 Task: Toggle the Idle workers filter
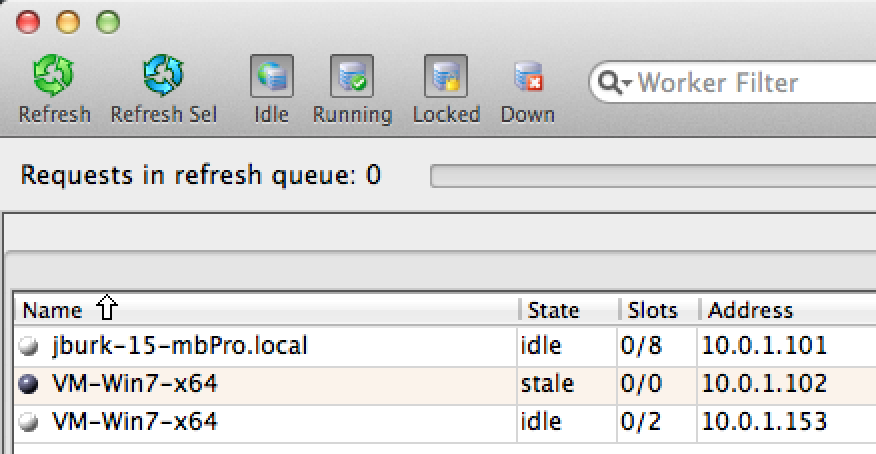(x=271, y=76)
